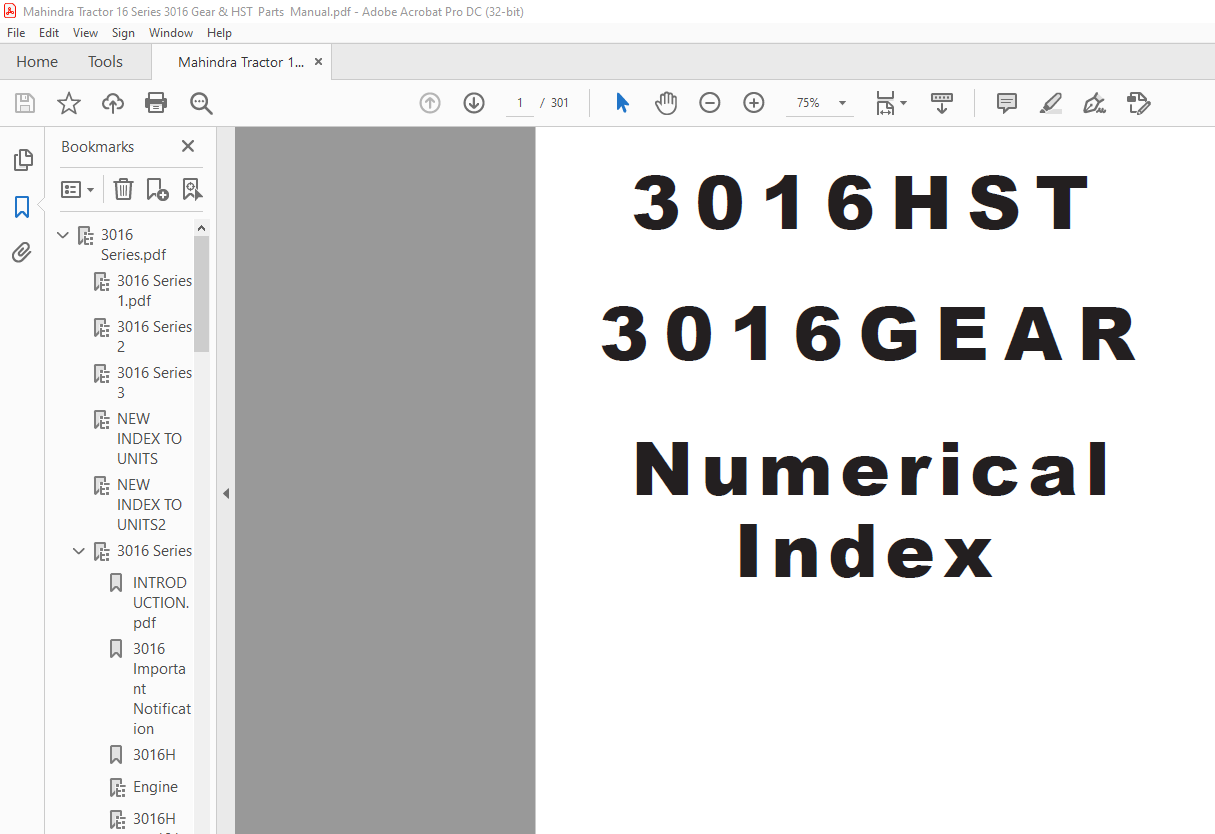This screenshot has width=1215, height=834.
Task: Click the page number input field
Action: tap(520, 103)
